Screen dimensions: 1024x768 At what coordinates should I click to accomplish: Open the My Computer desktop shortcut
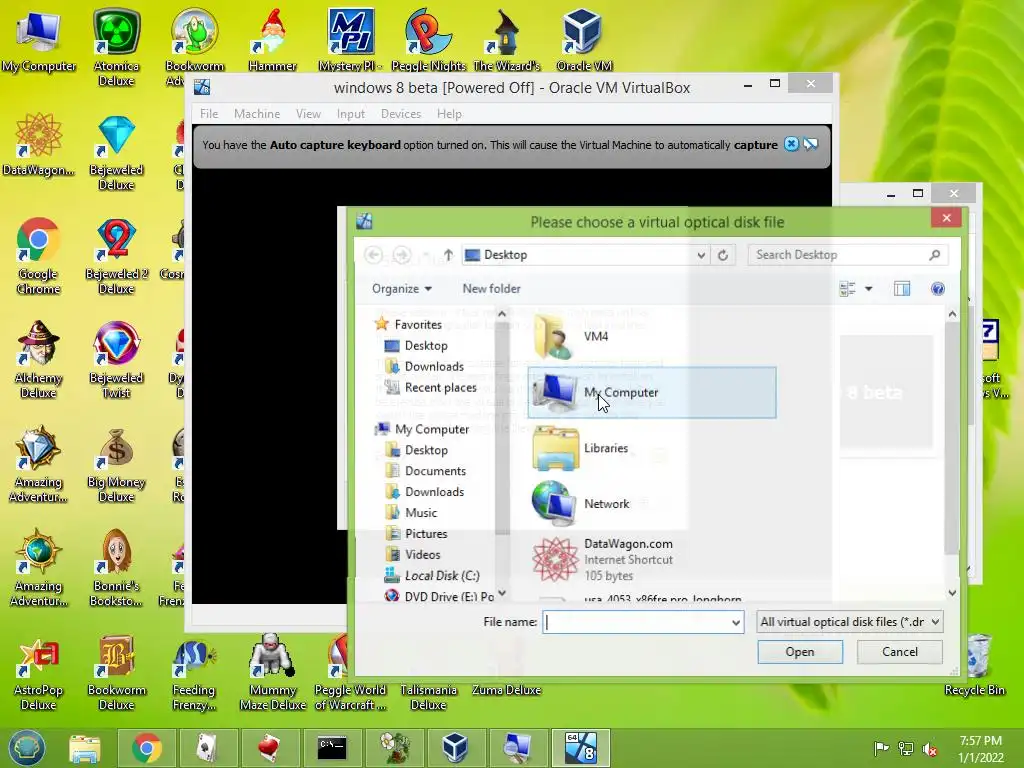click(x=38, y=40)
